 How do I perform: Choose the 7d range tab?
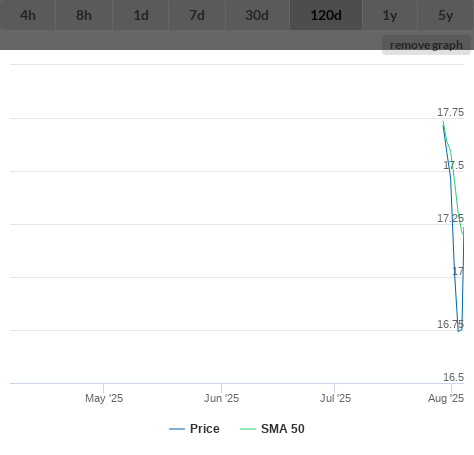(197, 15)
